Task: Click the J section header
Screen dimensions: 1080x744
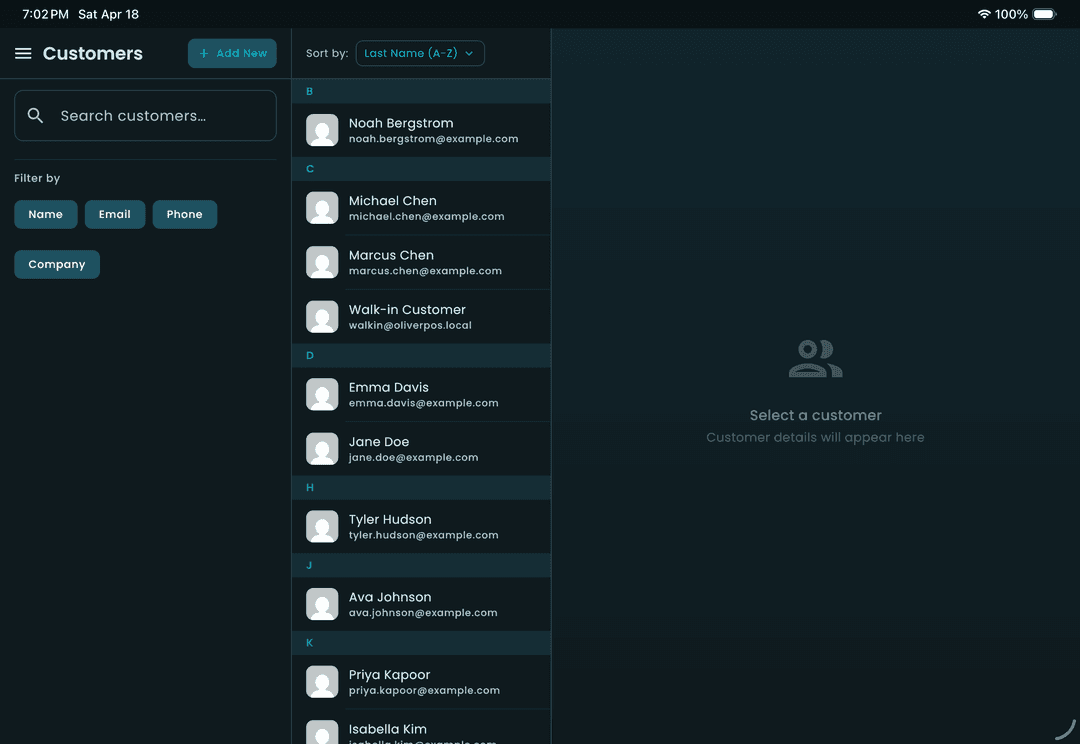Action: point(422,566)
